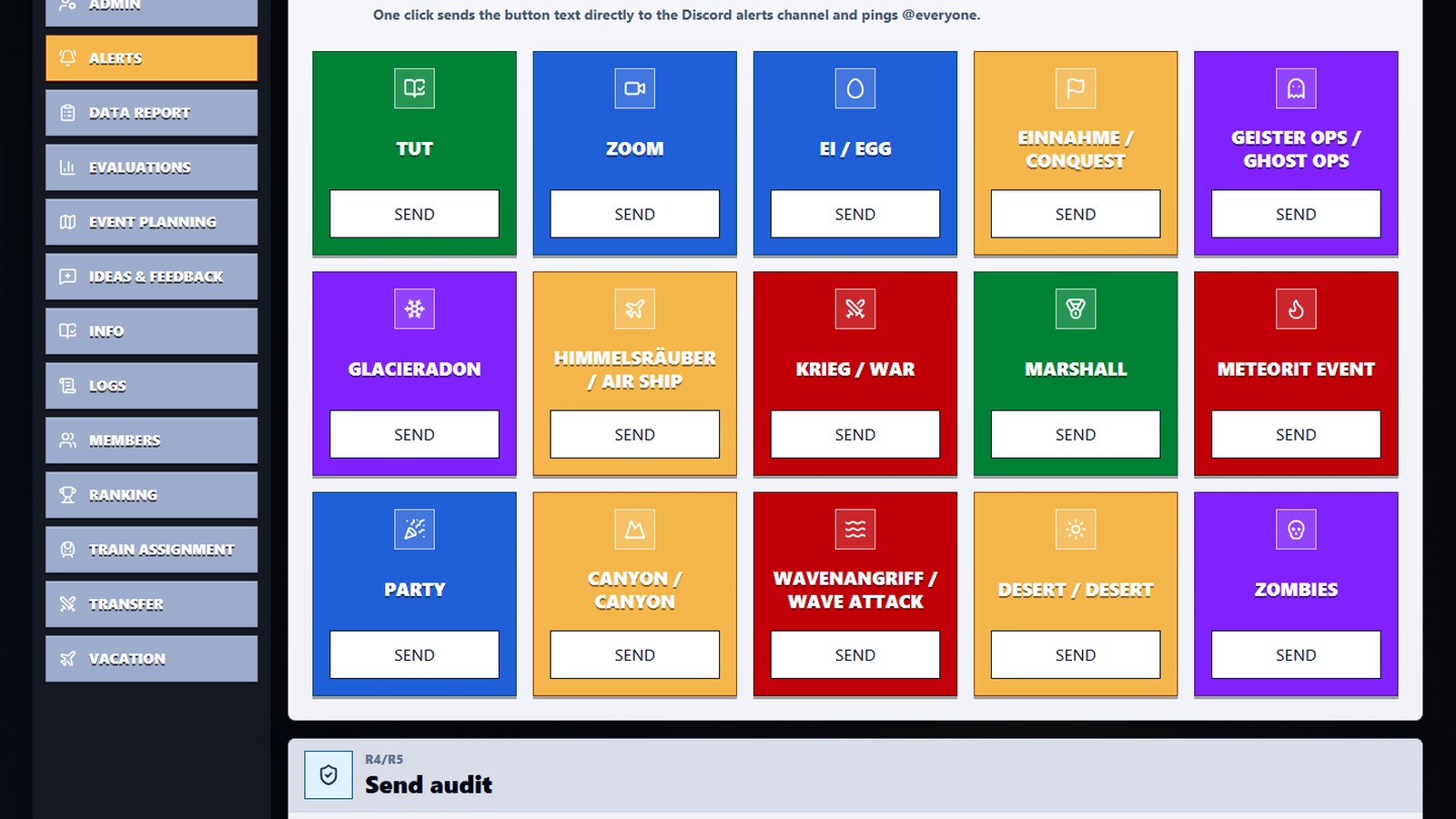Open the Members page
The image size is (1456, 819).
click(x=151, y=440)
